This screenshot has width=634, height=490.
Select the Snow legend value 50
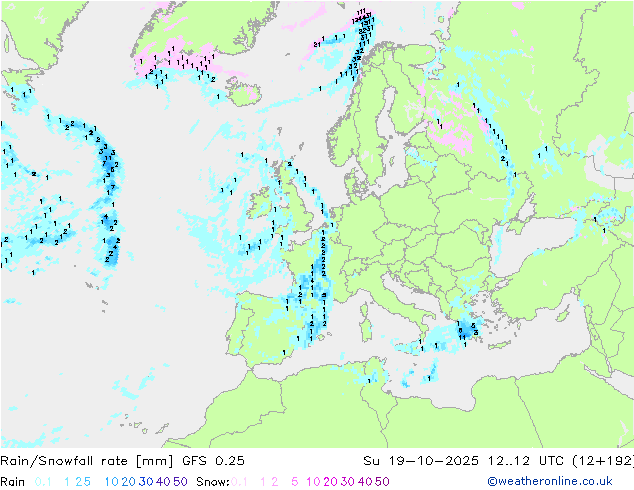[x=382, y=482]
